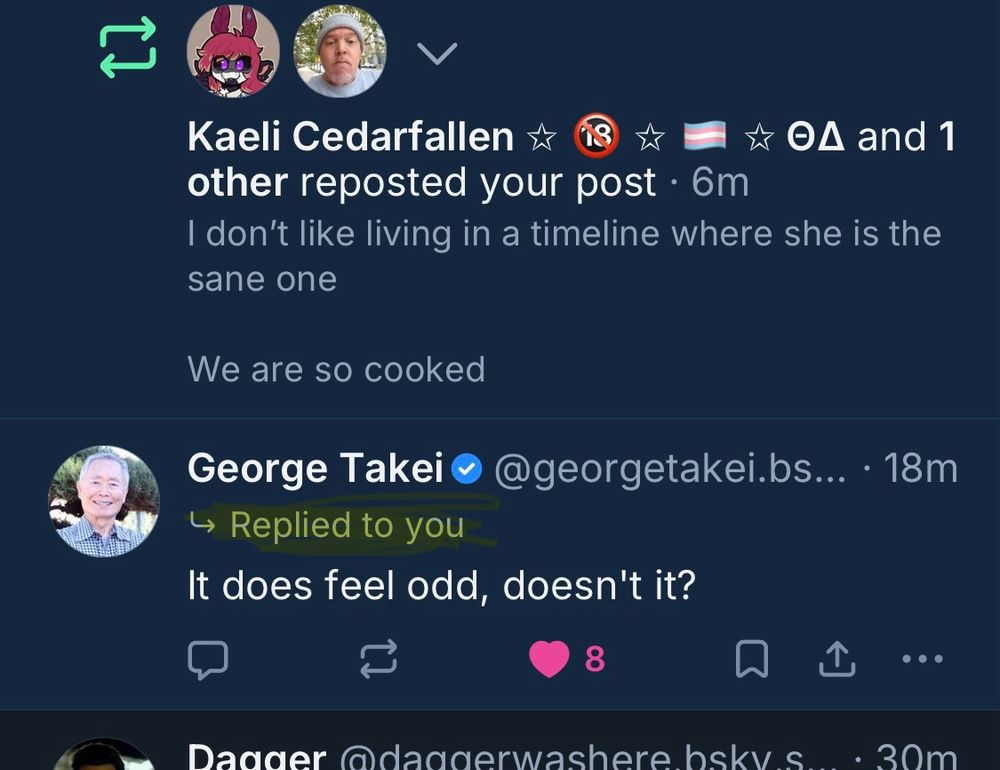Unlike George Takei's reply by tapping the heart
This screenshot has height=770, width=1000.
tap(549, 657)
